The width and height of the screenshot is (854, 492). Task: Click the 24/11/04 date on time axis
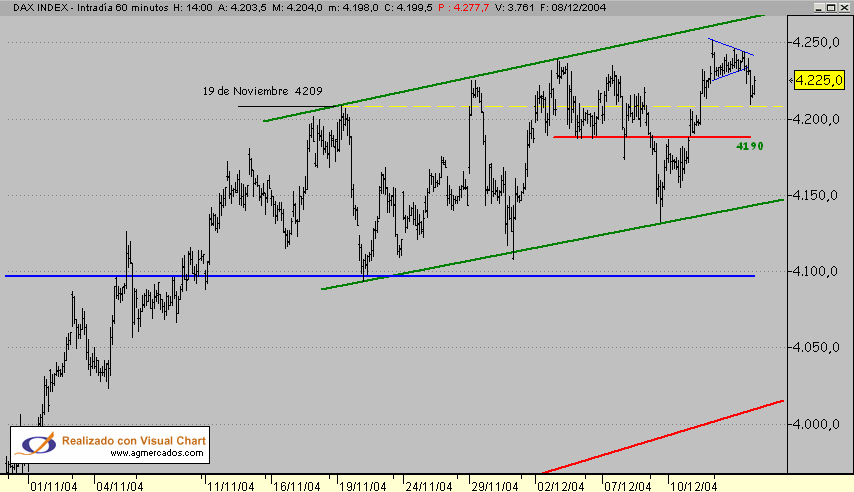point(429,486)
